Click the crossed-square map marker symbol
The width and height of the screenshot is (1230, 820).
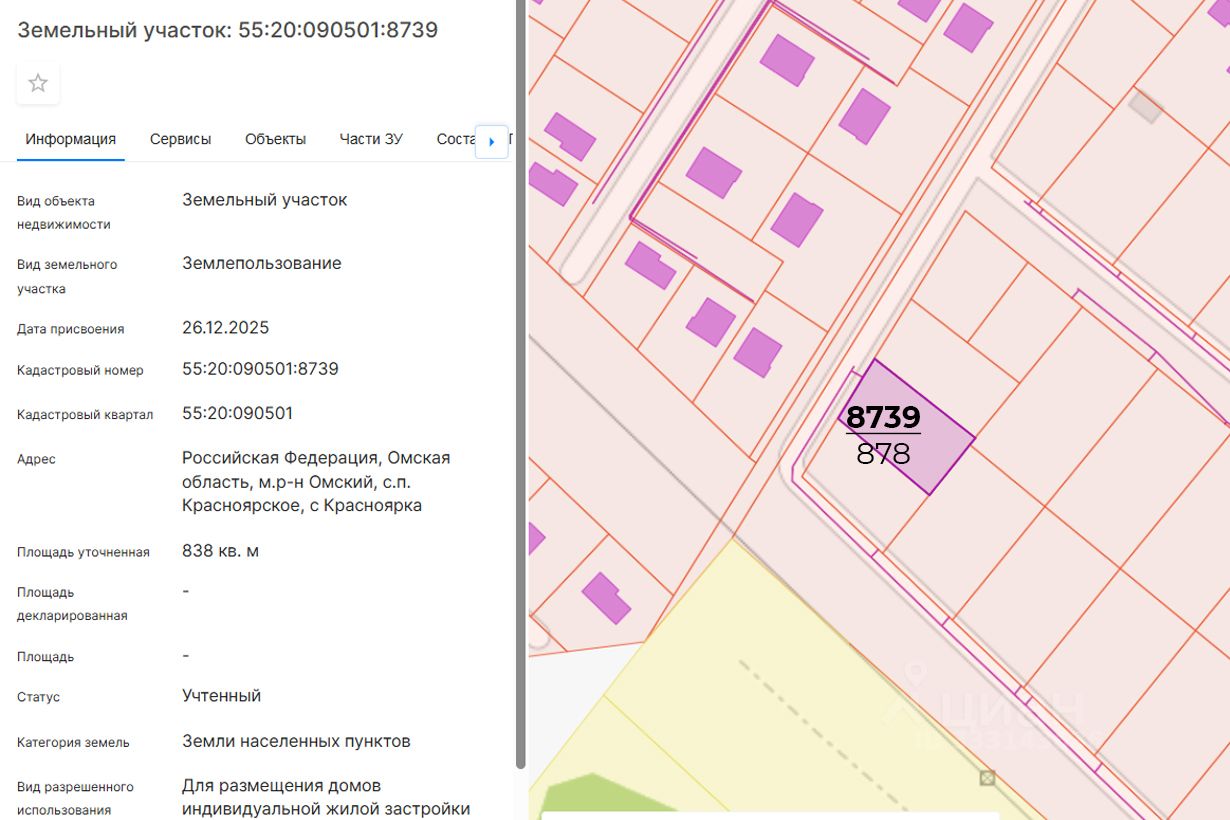click(987, 778)
